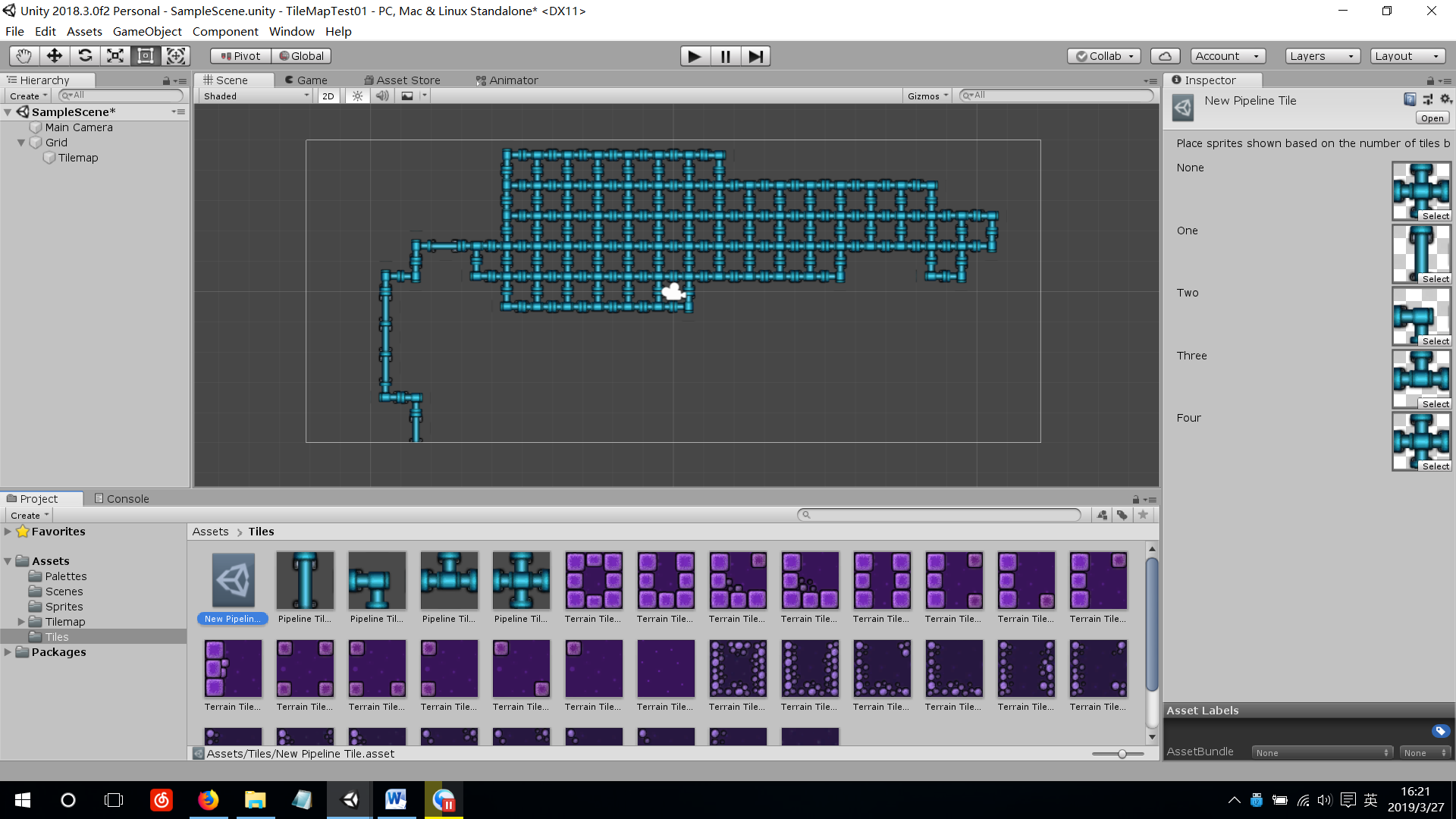Select the Rect transform tool

[146, 56]
